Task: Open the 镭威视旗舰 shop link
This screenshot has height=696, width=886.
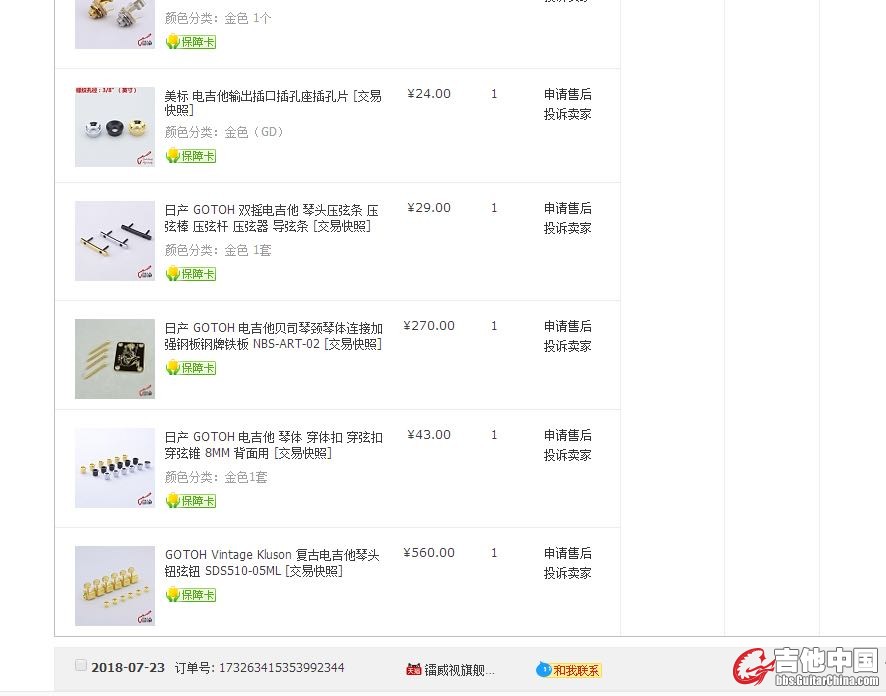Action: click(x=459, y=670)
